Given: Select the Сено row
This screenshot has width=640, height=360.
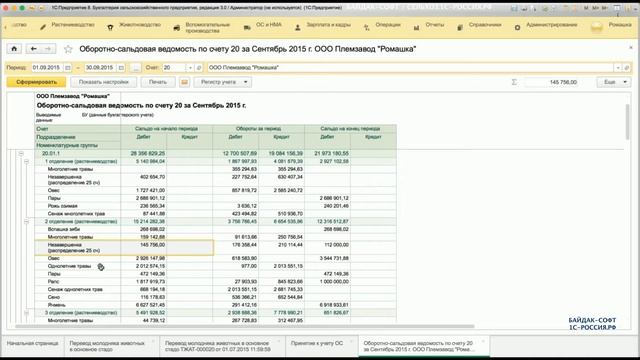Looking at the screenshot, I should (216, 297).
